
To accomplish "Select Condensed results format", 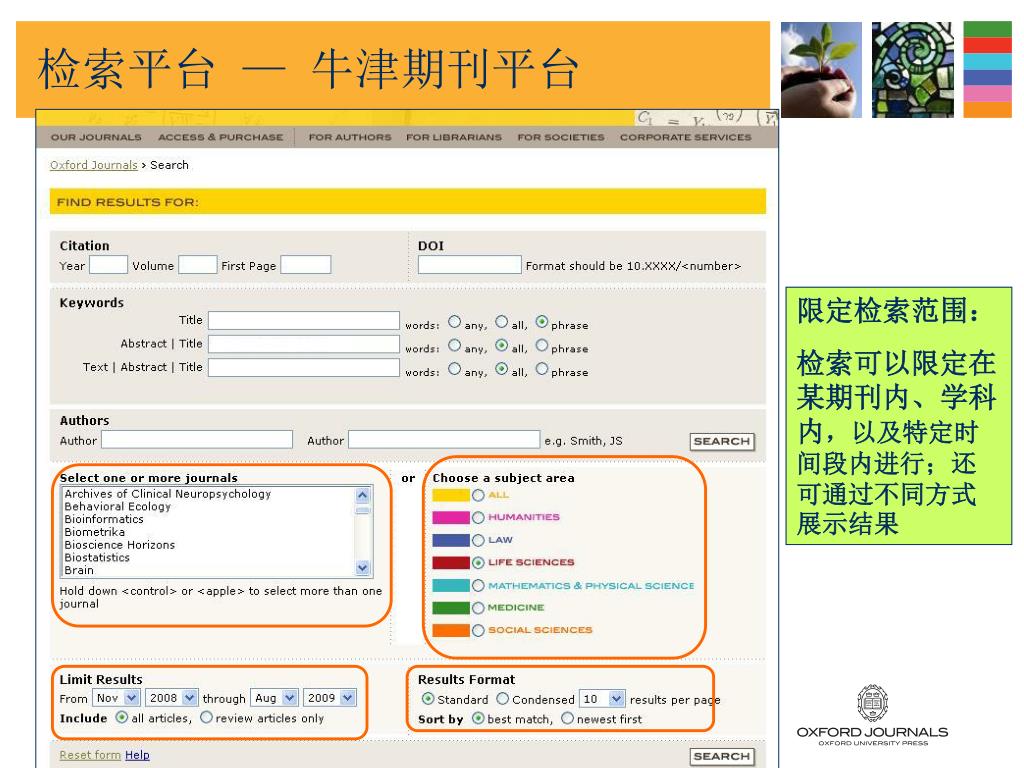I will [503, 699].
